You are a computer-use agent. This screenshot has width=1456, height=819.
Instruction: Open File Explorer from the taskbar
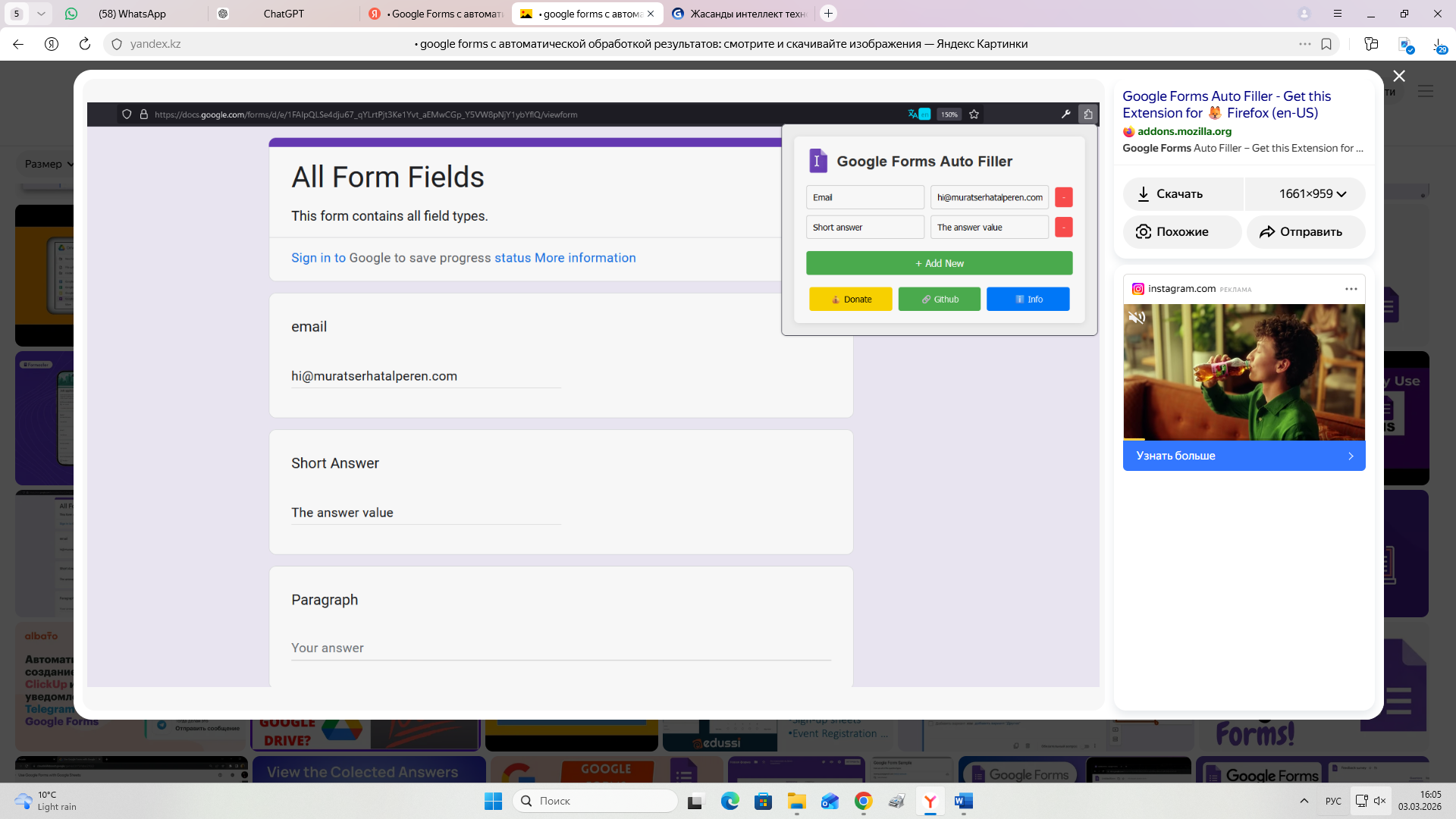796,801
